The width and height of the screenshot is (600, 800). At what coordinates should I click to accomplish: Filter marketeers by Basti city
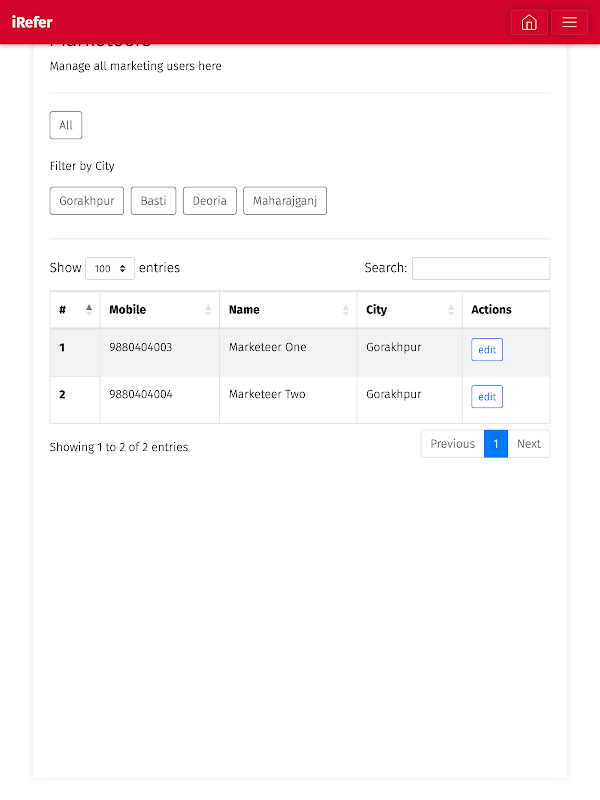(153, 201)
